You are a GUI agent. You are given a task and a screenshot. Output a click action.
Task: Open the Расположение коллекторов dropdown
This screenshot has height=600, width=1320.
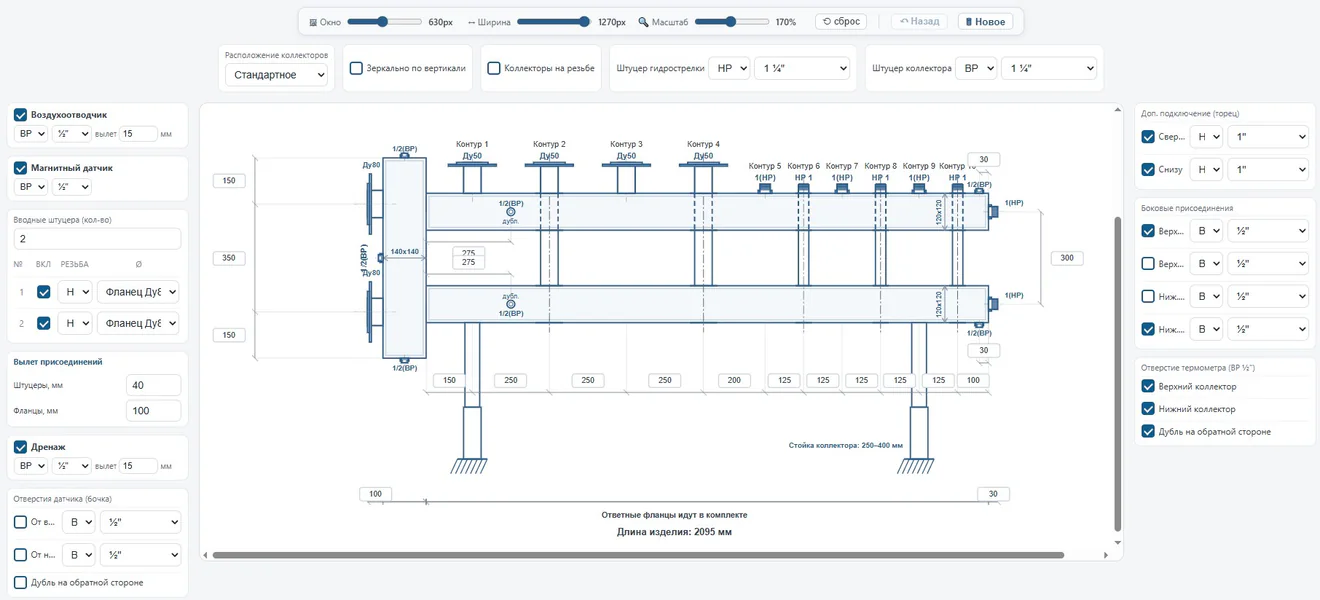276,74
